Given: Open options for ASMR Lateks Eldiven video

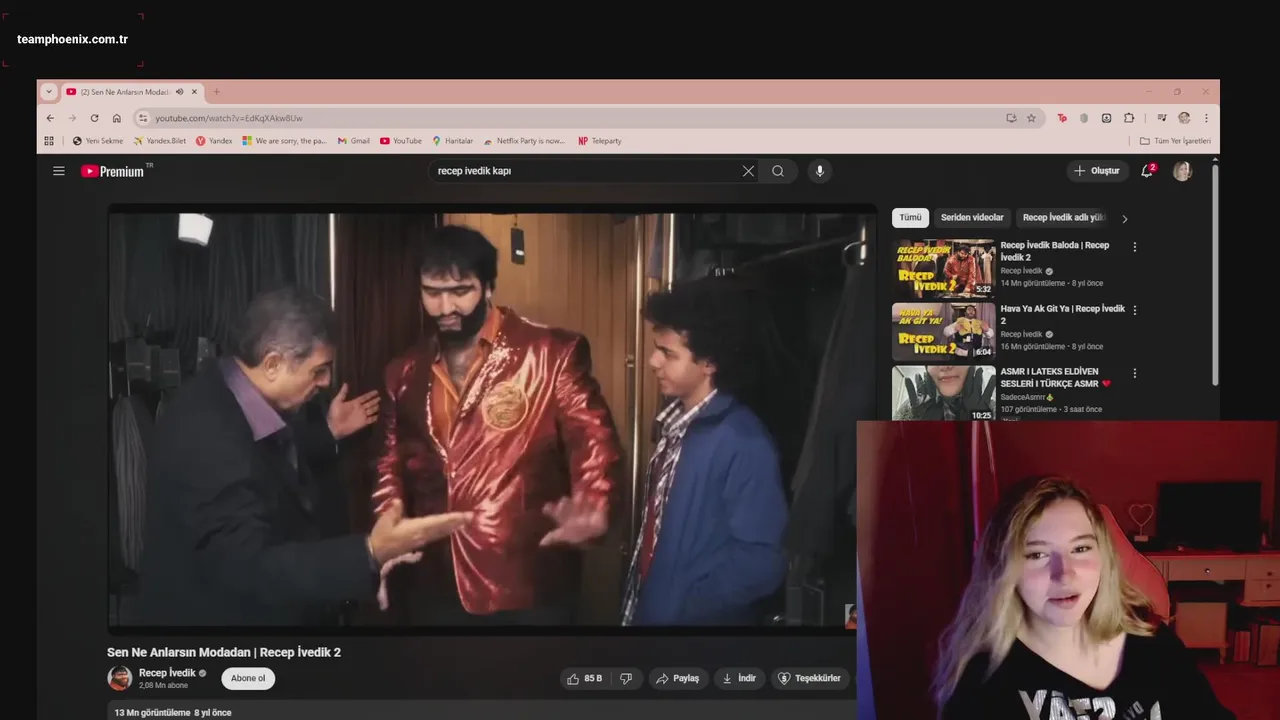Looking at the screenshot, I should click(1134, 373).
